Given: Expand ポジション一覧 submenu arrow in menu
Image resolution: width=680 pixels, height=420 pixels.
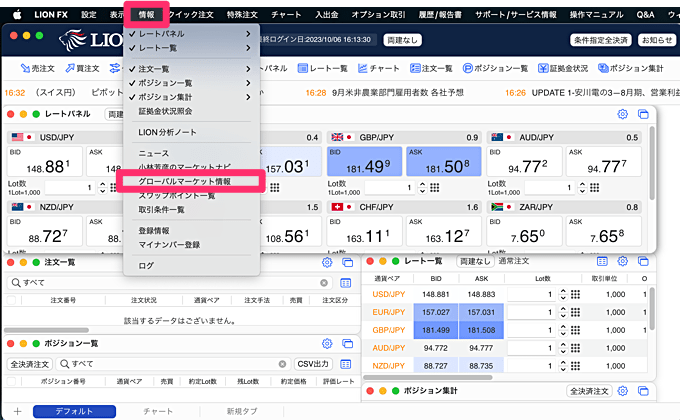Looking at the screenshot, I should point(248,83).
